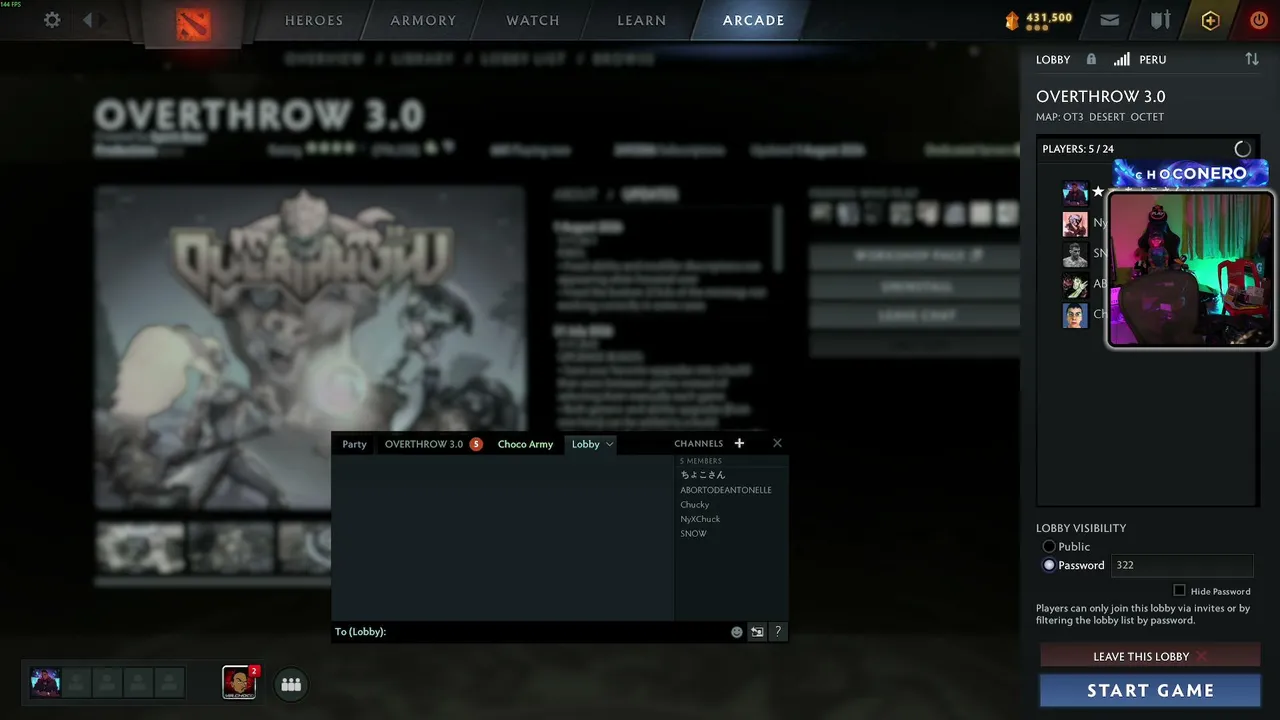Open the CHANNELS list
Viewport: 1280px width, 720px height.
tap(698, 444)
